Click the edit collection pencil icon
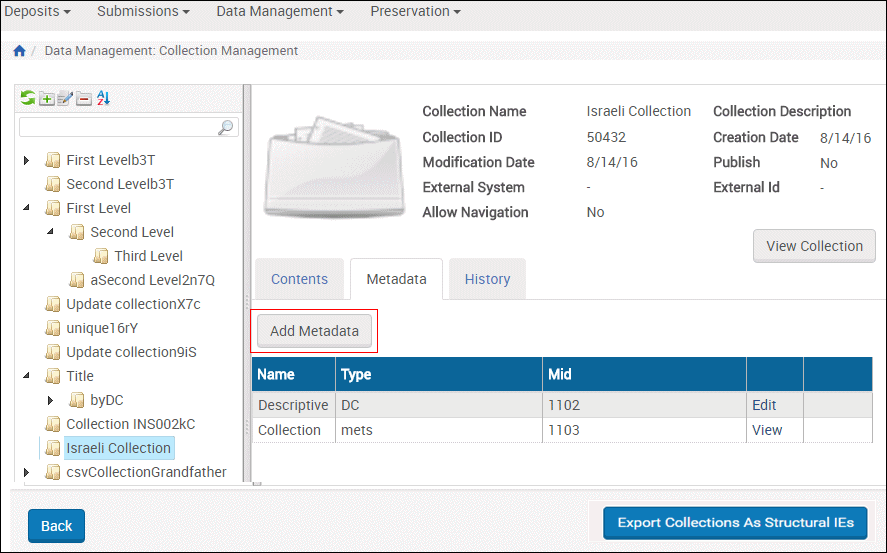Viewport: 887px width, 553px height. click(65, 98)
